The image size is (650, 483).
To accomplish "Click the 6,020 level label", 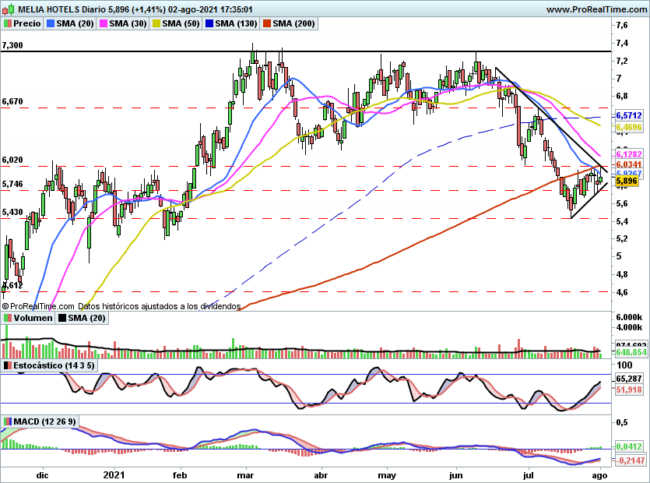I will click(x=12, y=160).
